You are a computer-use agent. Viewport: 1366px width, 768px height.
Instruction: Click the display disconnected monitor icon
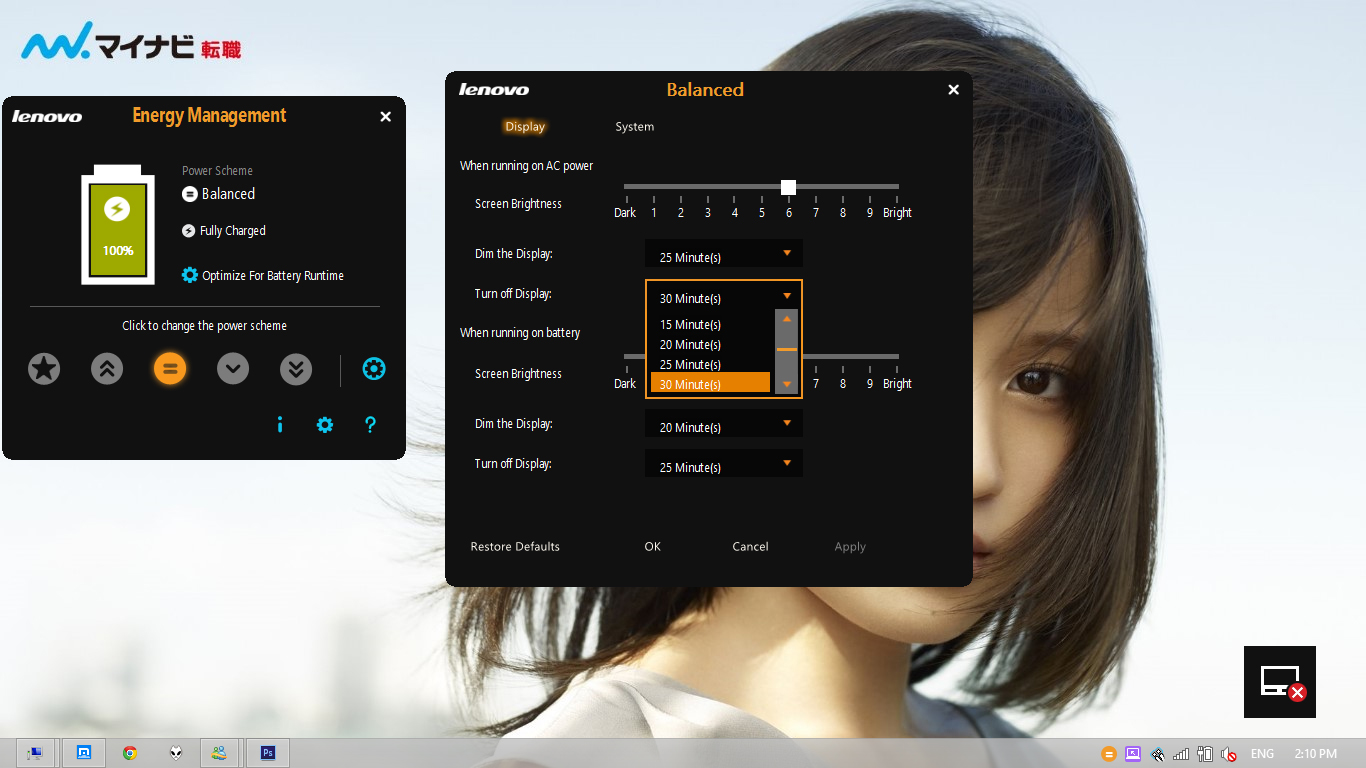(1280, 682)
